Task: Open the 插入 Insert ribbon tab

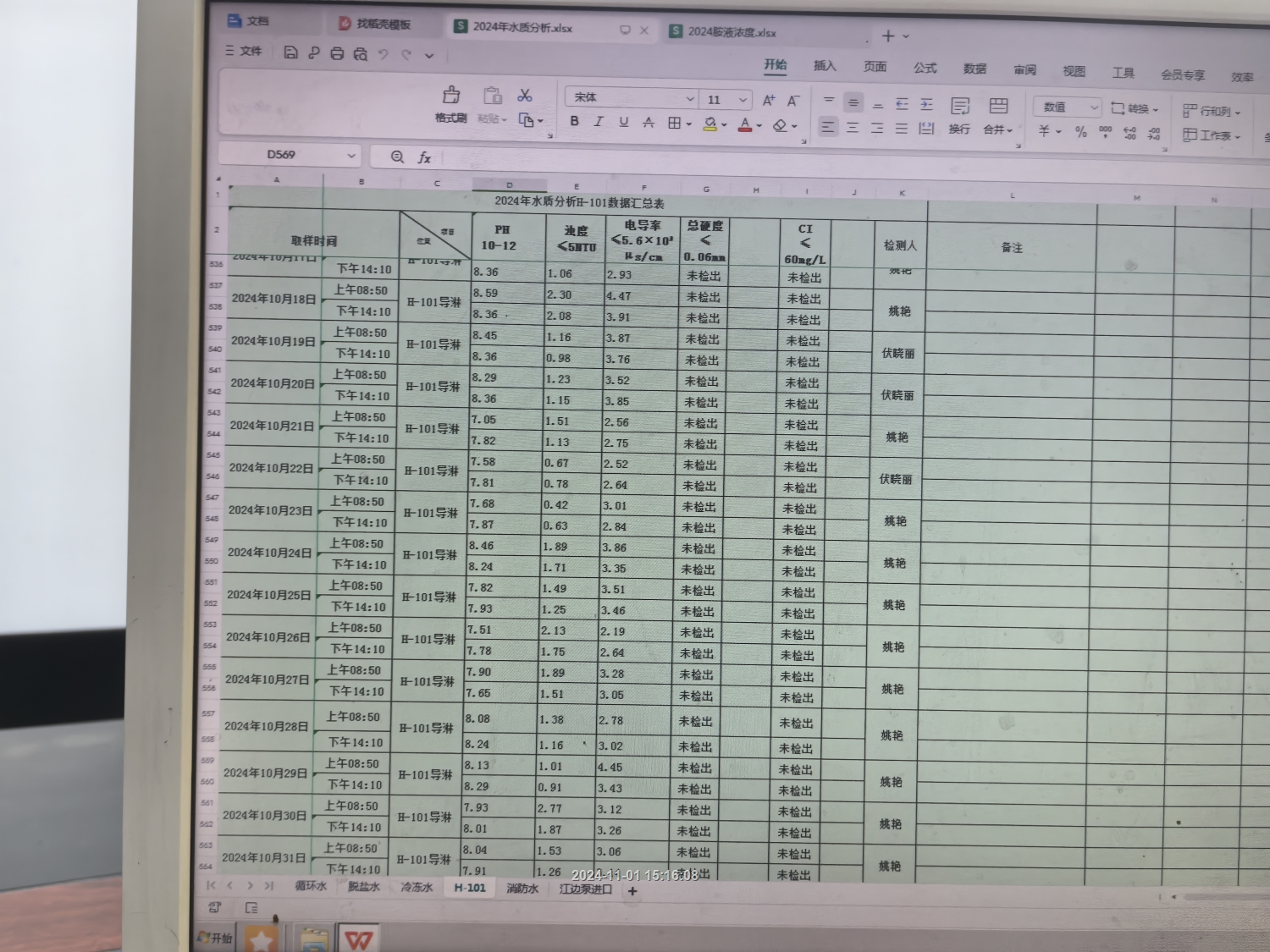Action: pos(825,65)
